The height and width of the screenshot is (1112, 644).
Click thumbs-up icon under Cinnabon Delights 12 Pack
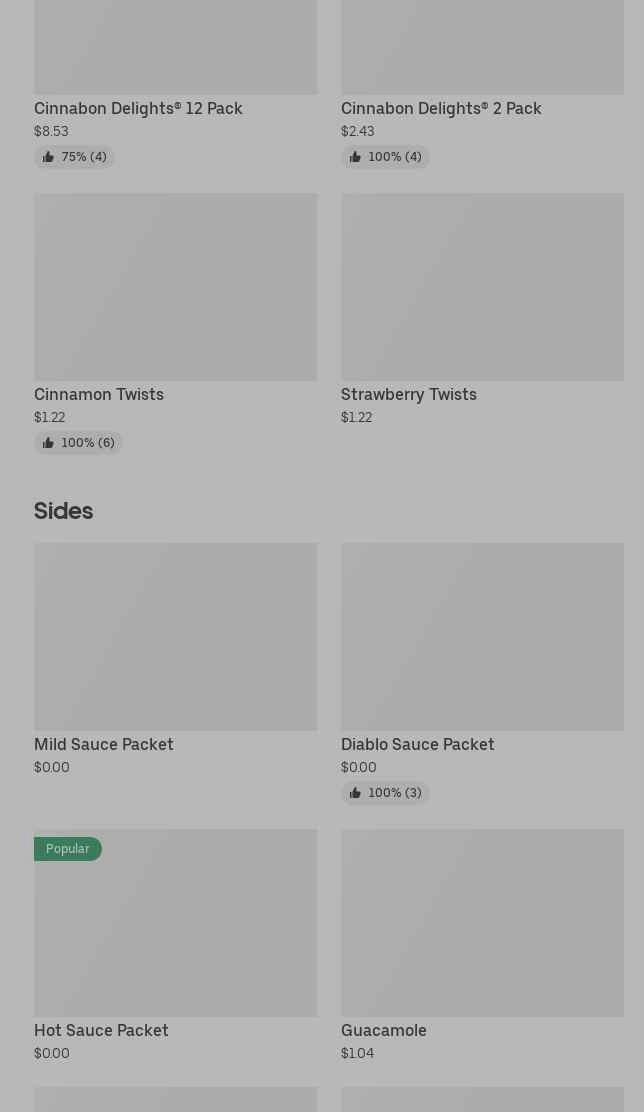click(48, 157)
